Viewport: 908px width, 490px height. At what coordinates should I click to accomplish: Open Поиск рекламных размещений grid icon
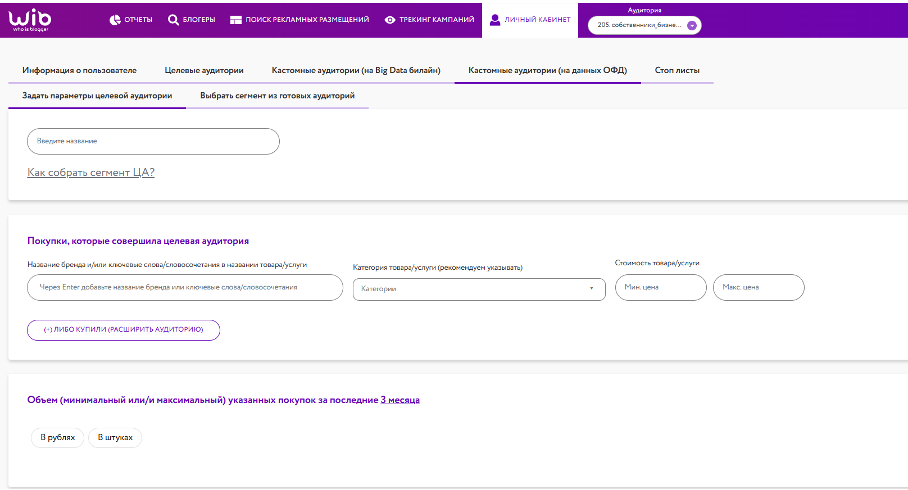click(235, 20)
